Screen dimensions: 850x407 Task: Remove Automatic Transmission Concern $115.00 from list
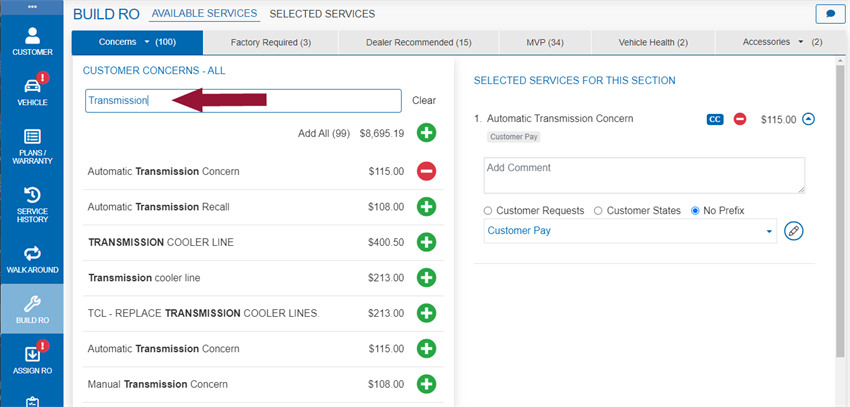click(x=427, y=171)
